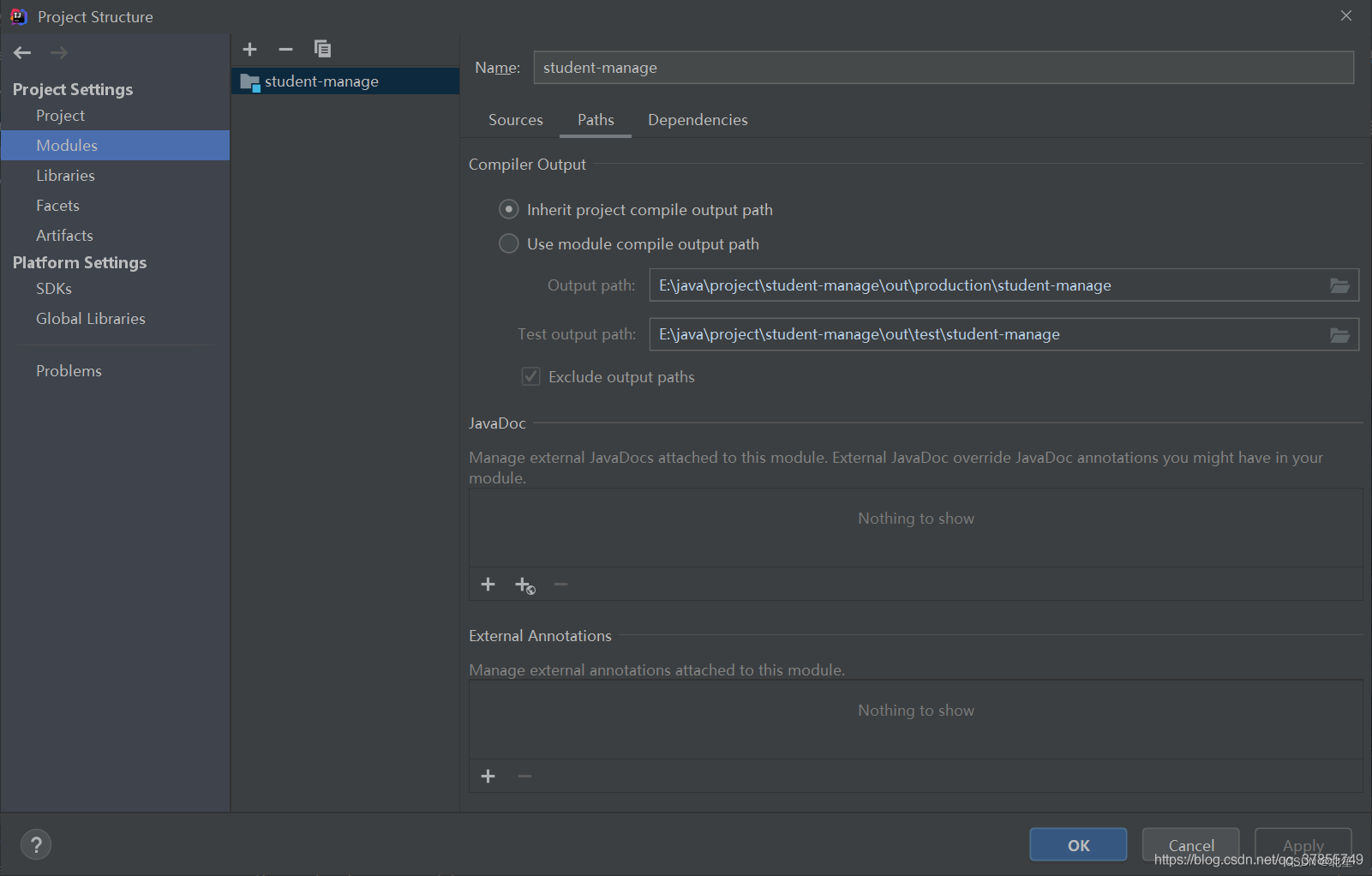Browse folder for Test output path
This screenshot has height=876, width=1372.
pos(1339,334)
